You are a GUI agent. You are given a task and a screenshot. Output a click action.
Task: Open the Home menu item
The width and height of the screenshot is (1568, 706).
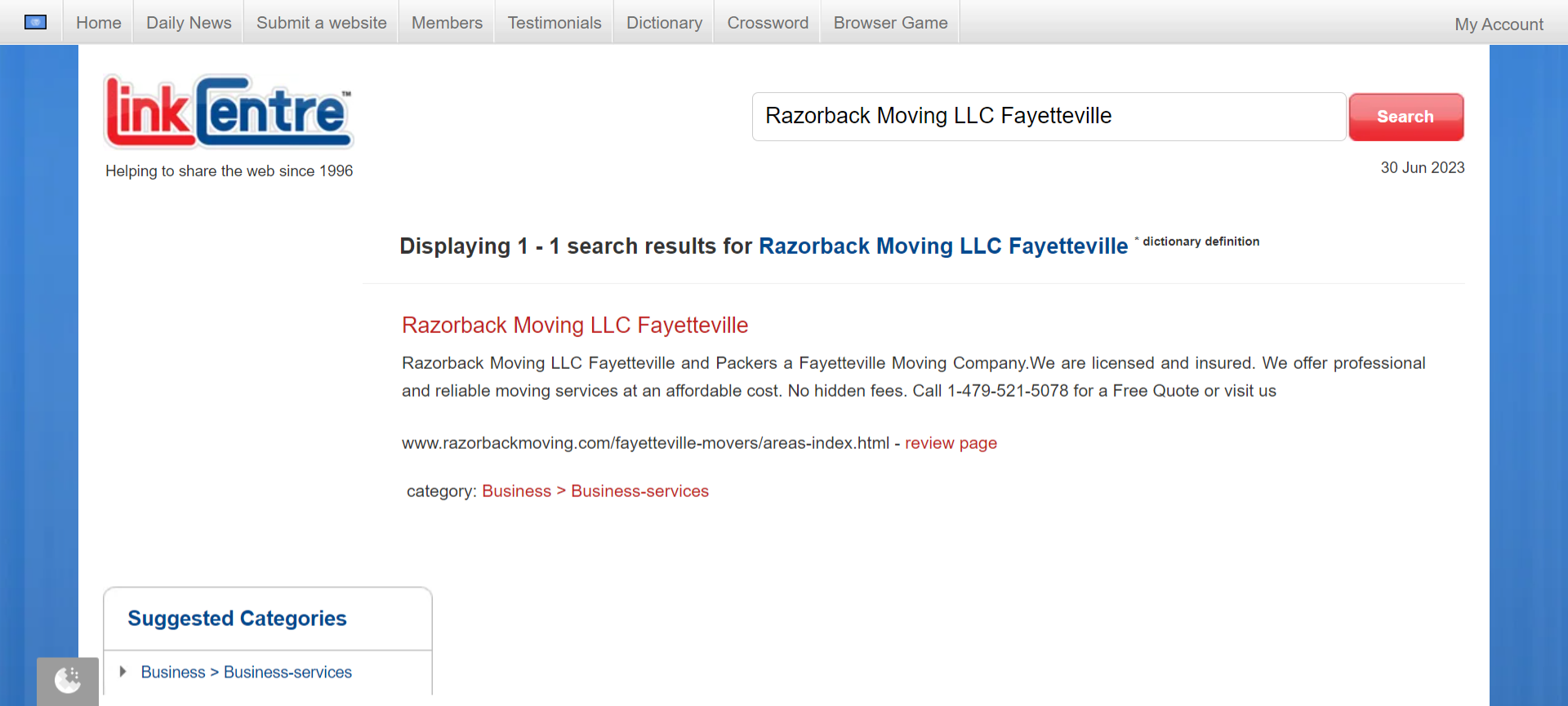pyautogui.click(x=99, y=23)
